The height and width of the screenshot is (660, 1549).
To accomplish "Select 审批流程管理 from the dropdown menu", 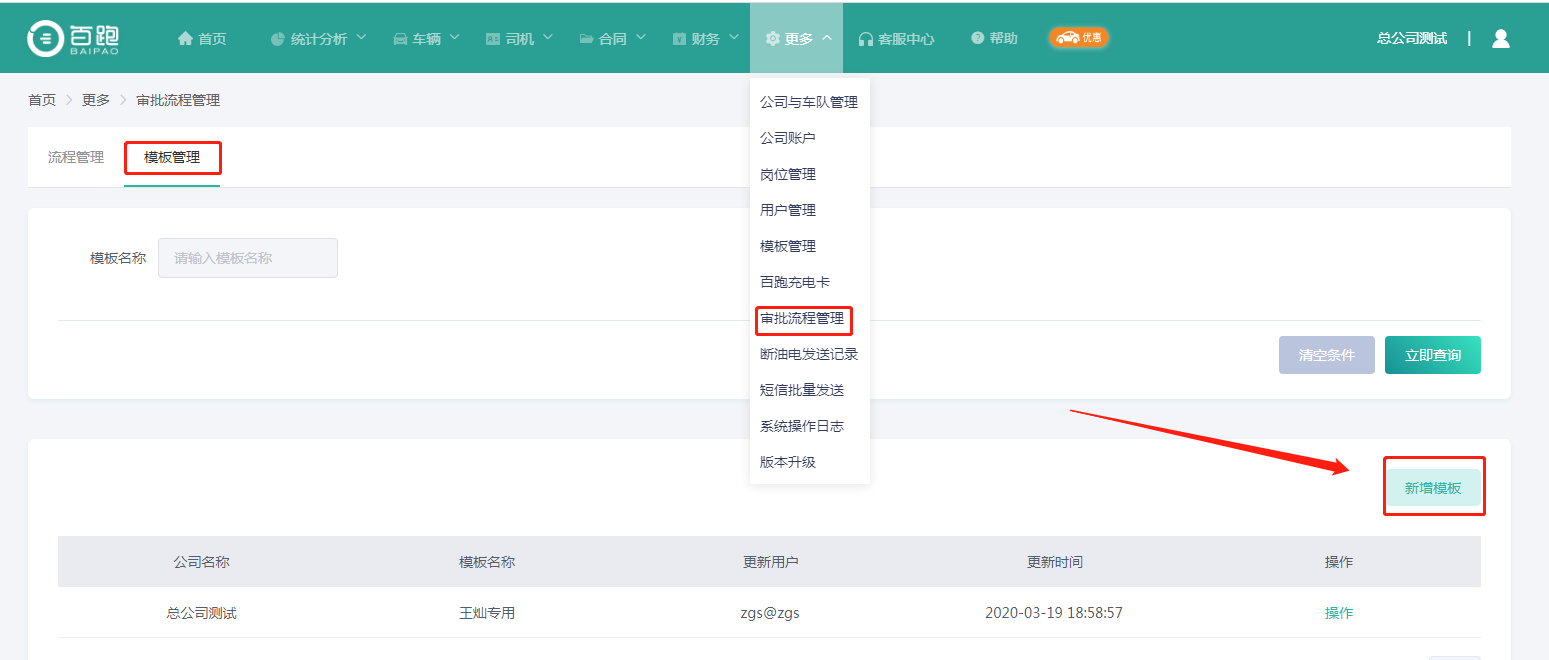I will (x=802, y=319).
